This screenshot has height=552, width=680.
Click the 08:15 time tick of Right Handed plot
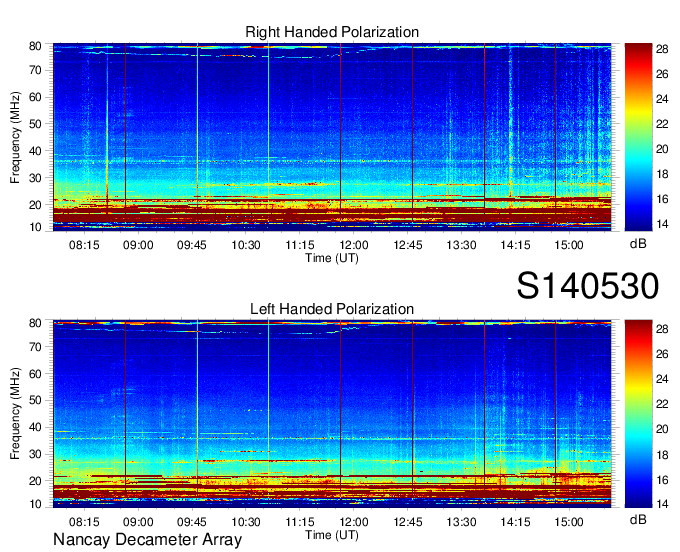pyautogui.click(x=84, y=245)
